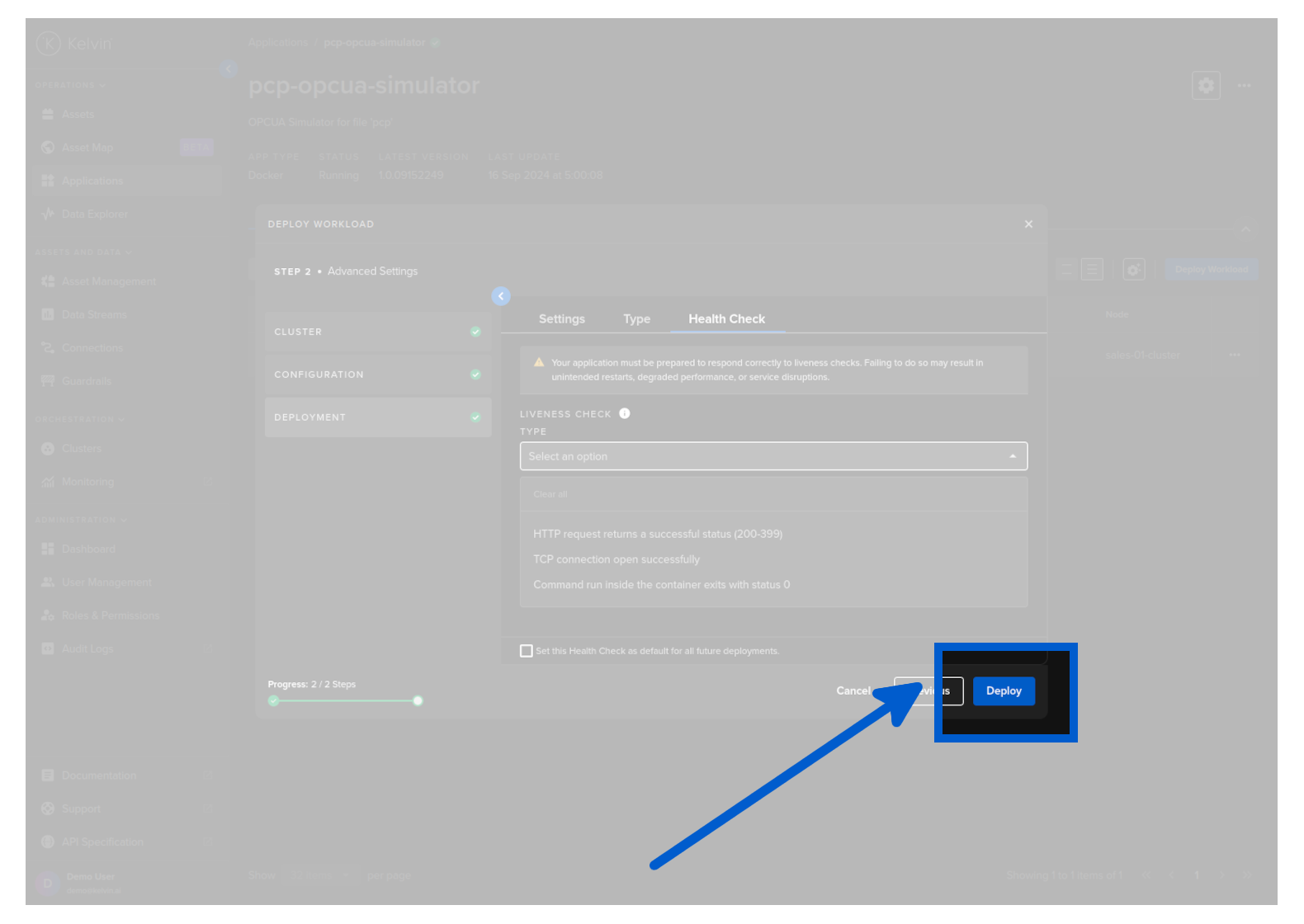Screen dimensions: 1304x924
Task: Expand the Operations sidebar section
Action: pos(70,85)
